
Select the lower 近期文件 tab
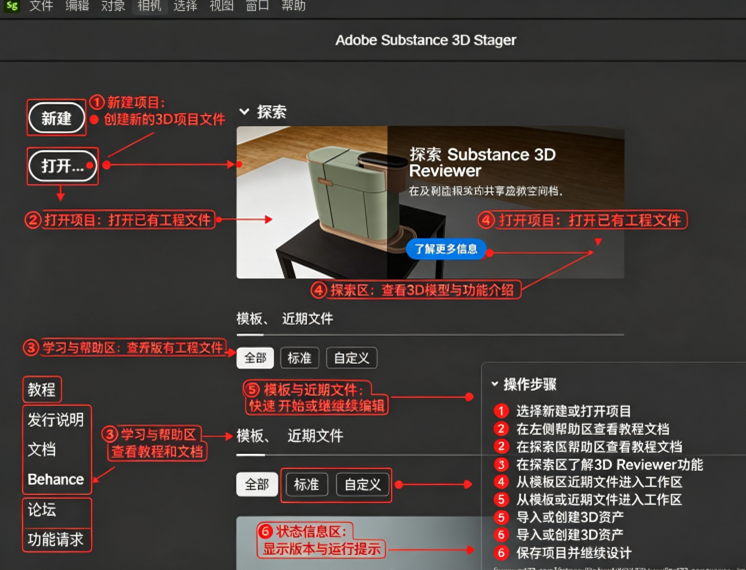coord(315,435)
